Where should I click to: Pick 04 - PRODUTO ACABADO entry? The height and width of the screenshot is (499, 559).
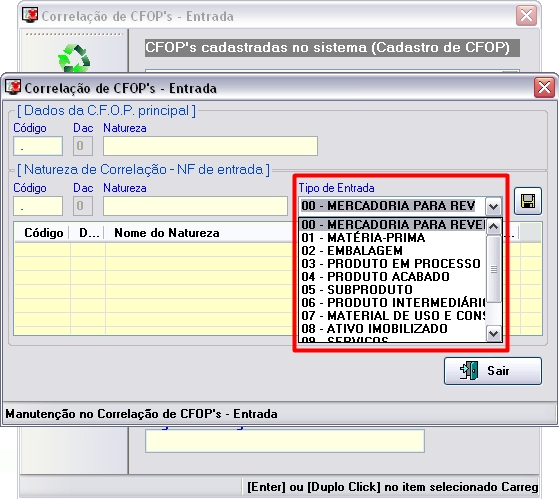pyautogui.click(x=393, y=277)
